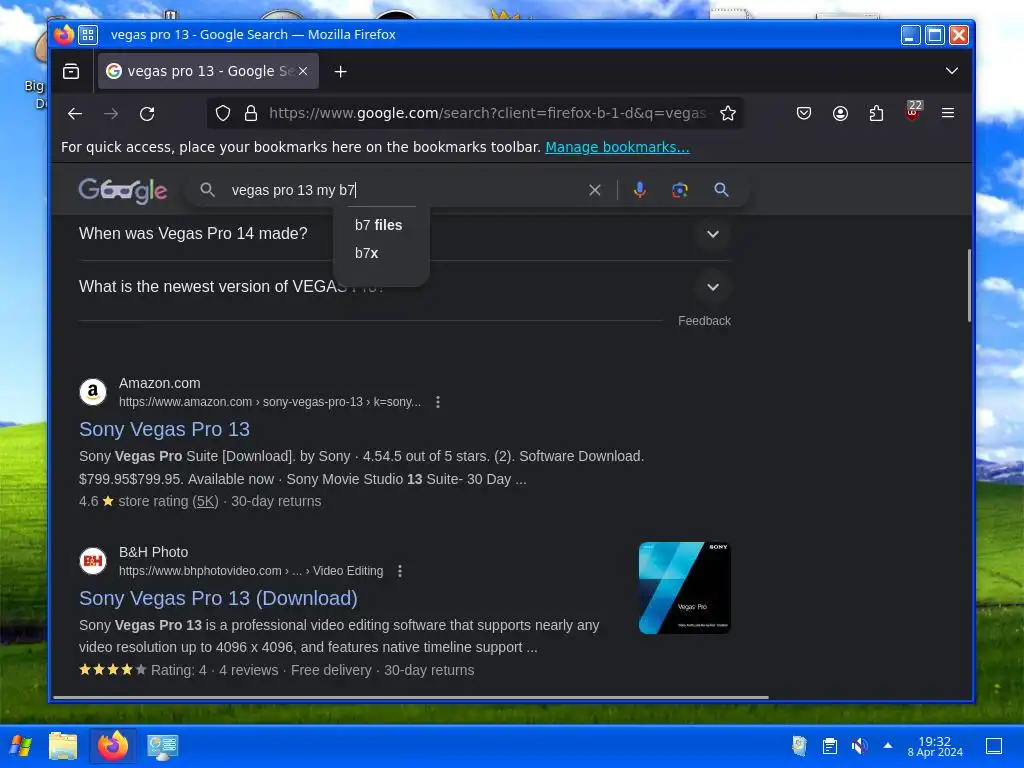Open the taskbar clock showing 19:32

(x=935, y=746)
